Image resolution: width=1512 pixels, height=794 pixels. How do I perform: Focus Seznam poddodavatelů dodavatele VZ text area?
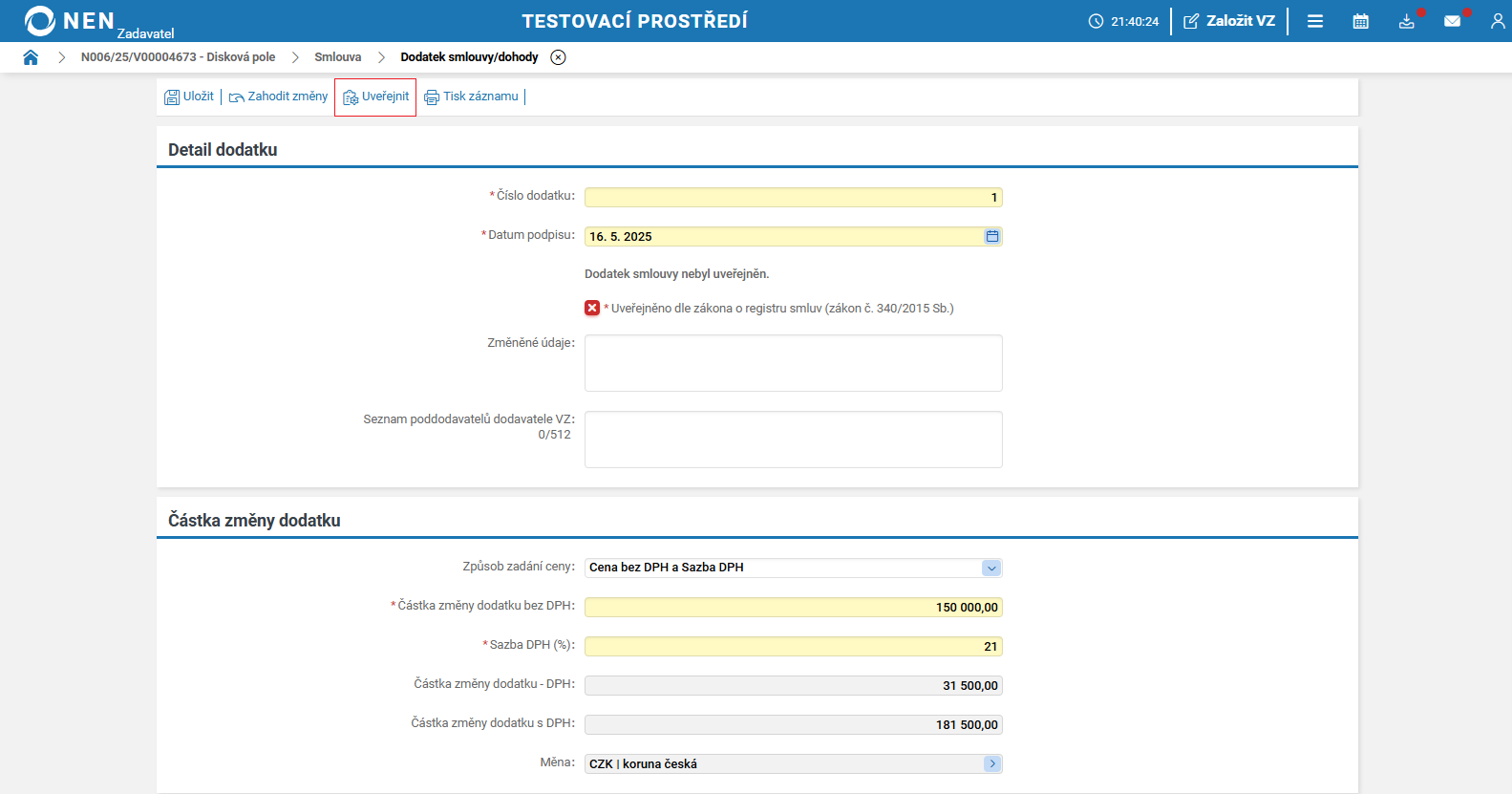pyautogui.click(x=794, y=440)
